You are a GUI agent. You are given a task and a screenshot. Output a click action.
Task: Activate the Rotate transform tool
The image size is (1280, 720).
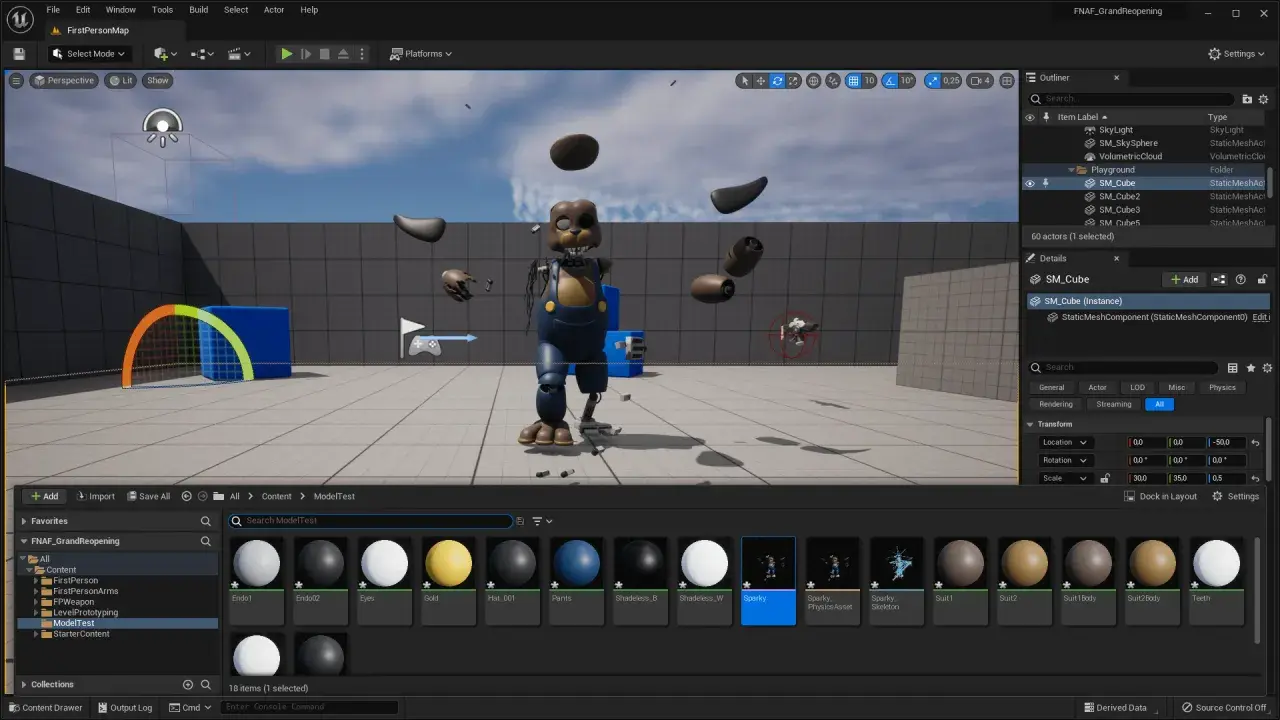pos(777,81)
